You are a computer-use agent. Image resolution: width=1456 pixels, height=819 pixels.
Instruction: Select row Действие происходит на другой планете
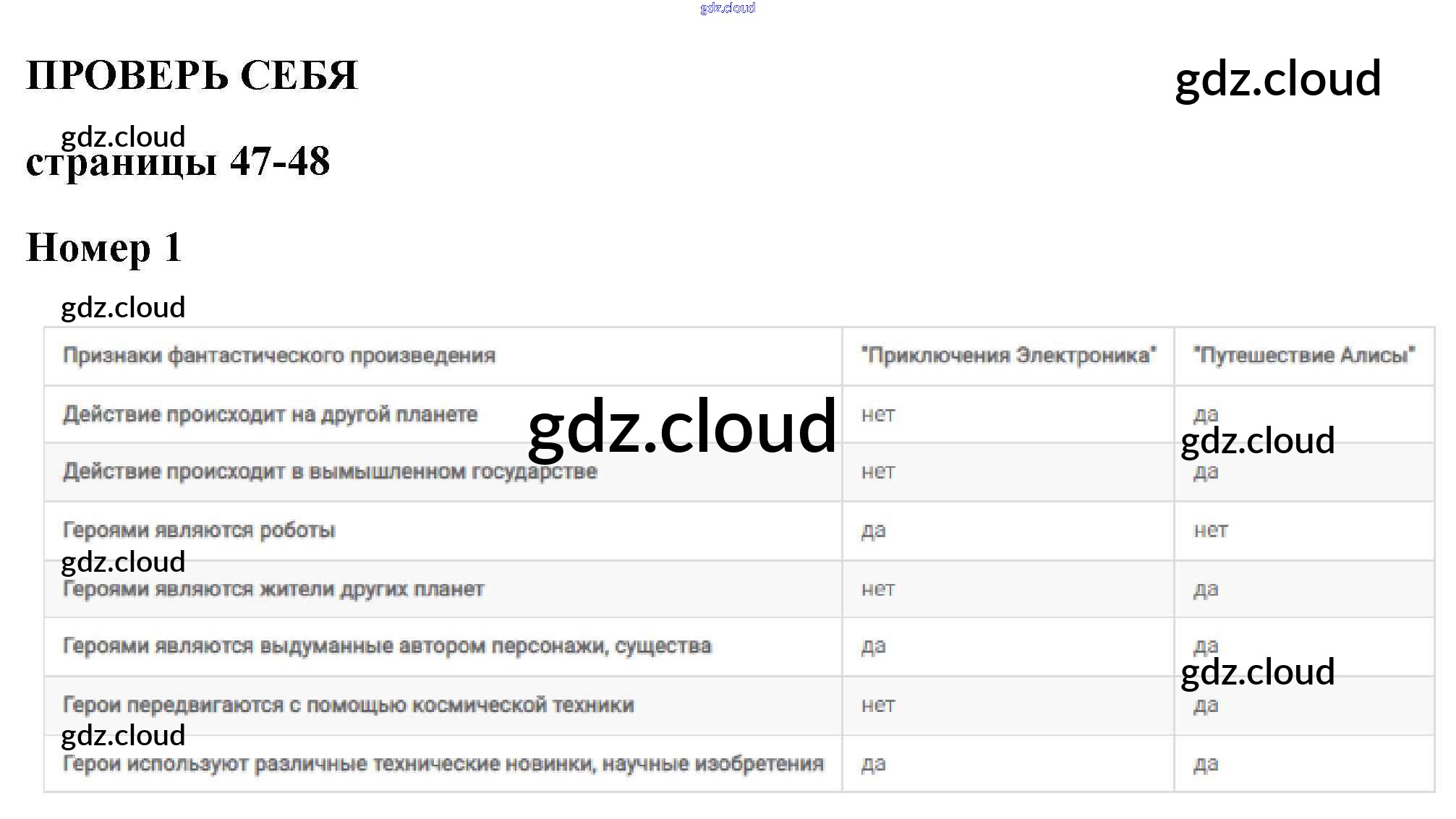(270, 414)
